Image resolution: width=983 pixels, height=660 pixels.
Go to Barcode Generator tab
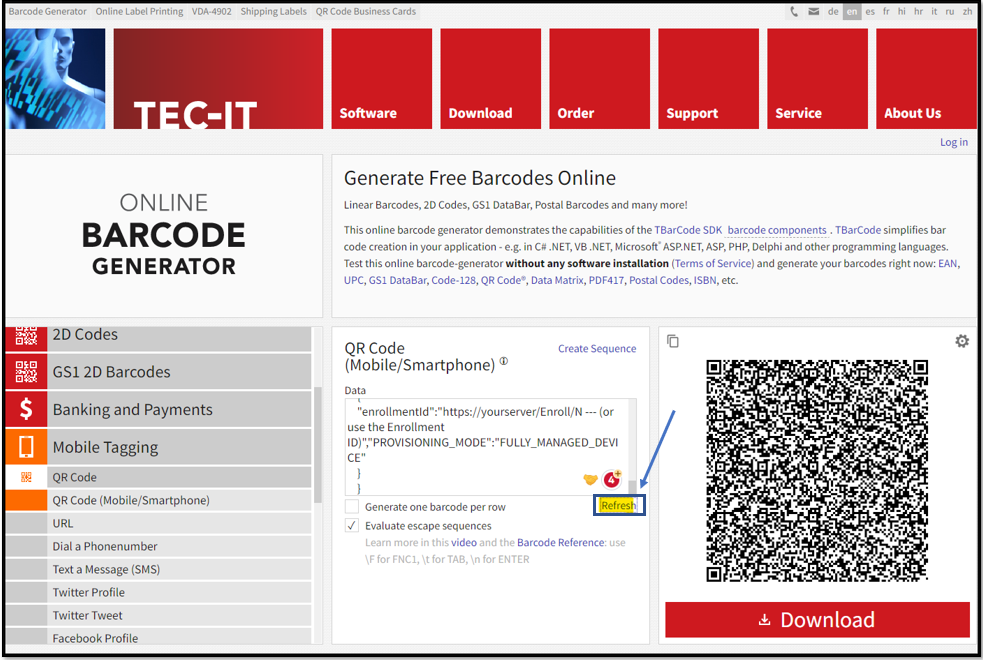pyautogui.click(x=48, y=11)
